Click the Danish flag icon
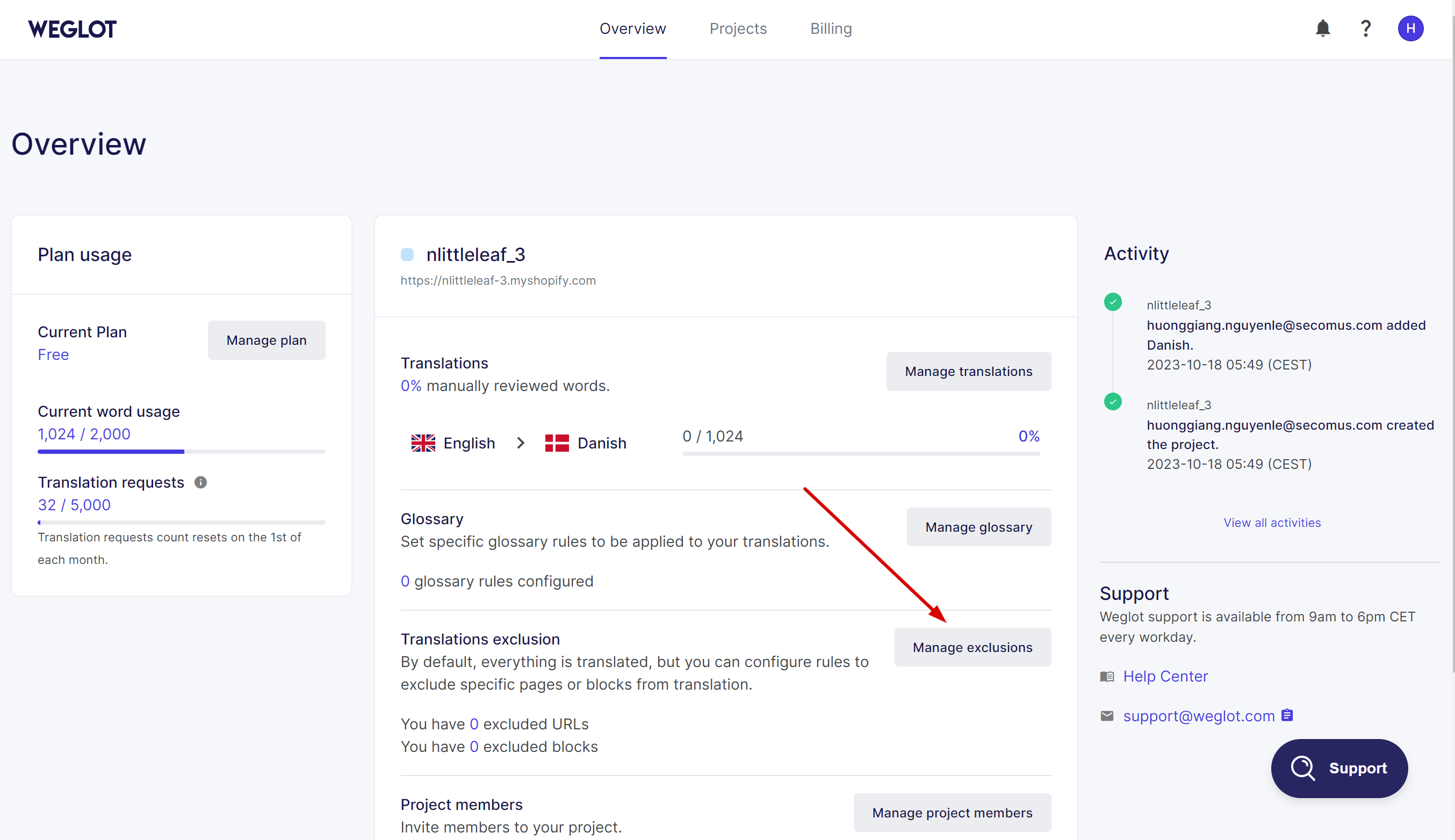The height and width of the screenshot is (840, 1455). pyautogui.click(x=557, y=443)
